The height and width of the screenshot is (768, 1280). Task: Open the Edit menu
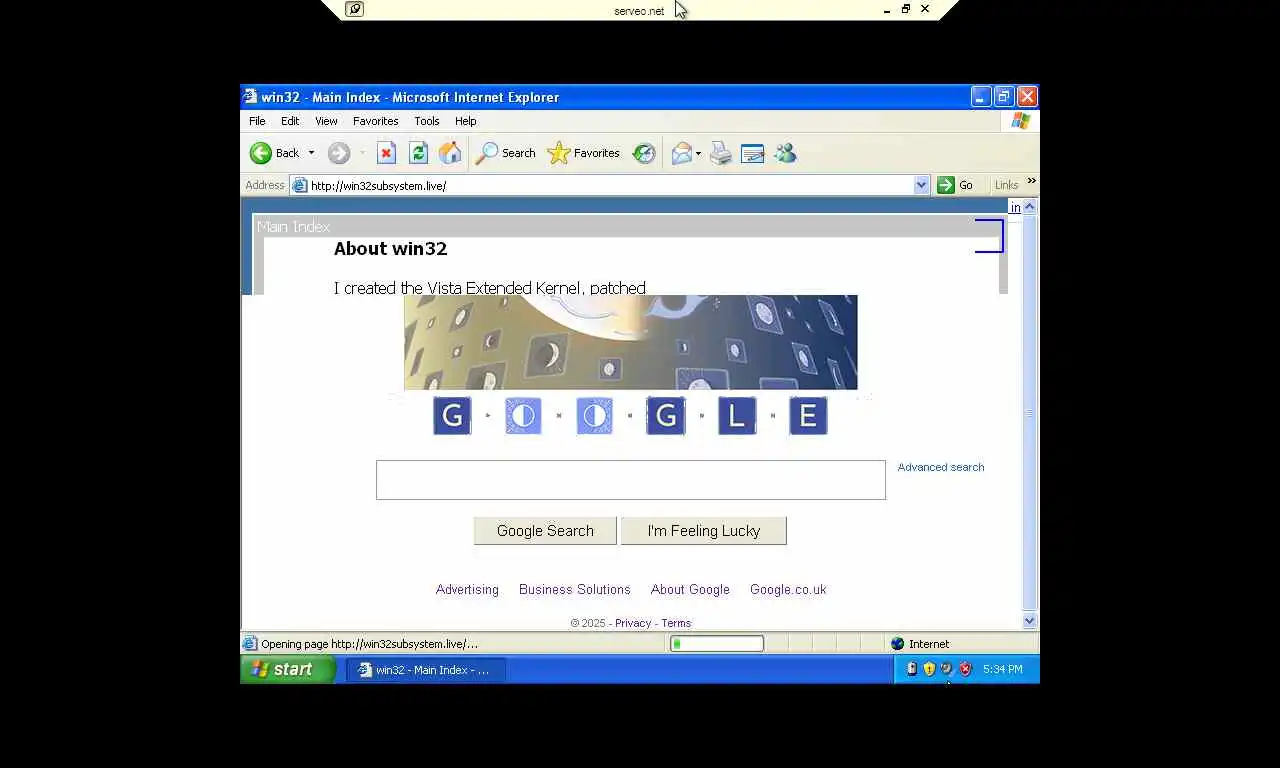[290, 121]
